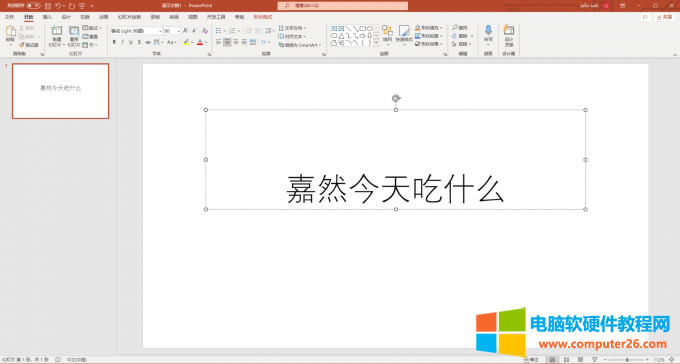The height and width of the screenshot is (364, 680).
Task: Open the slide Layout dropdown
Action: coord(92,28)
